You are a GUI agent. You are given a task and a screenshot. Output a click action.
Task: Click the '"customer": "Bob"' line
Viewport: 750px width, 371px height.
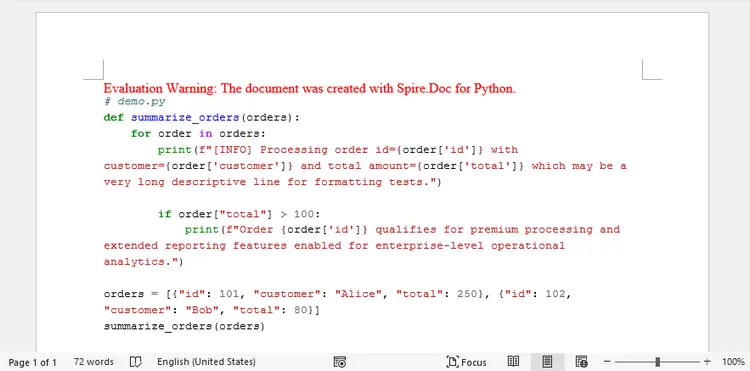pyautogui.click(x=211, y=310)
